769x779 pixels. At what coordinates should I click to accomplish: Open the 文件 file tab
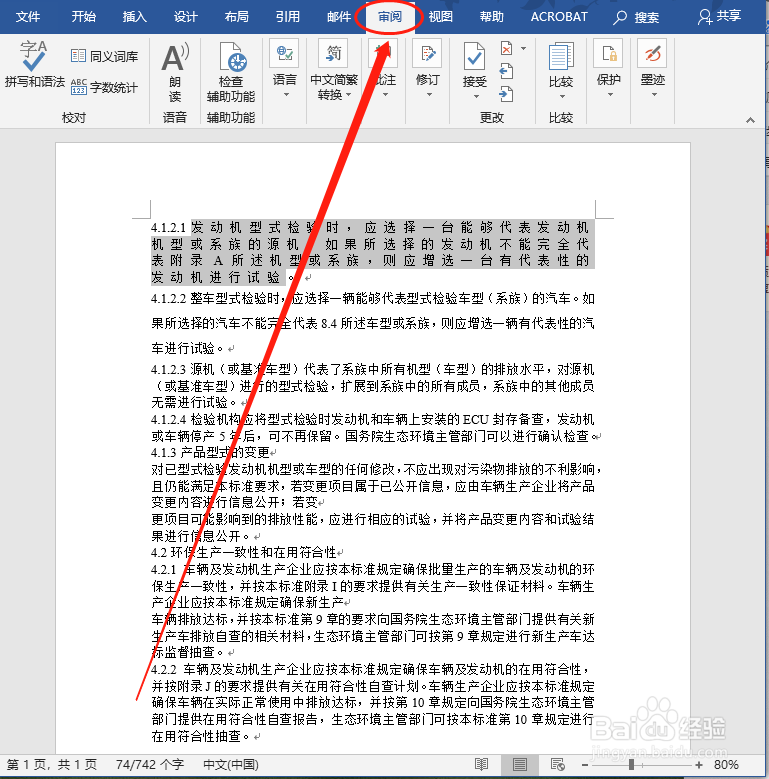pos(28,17)
